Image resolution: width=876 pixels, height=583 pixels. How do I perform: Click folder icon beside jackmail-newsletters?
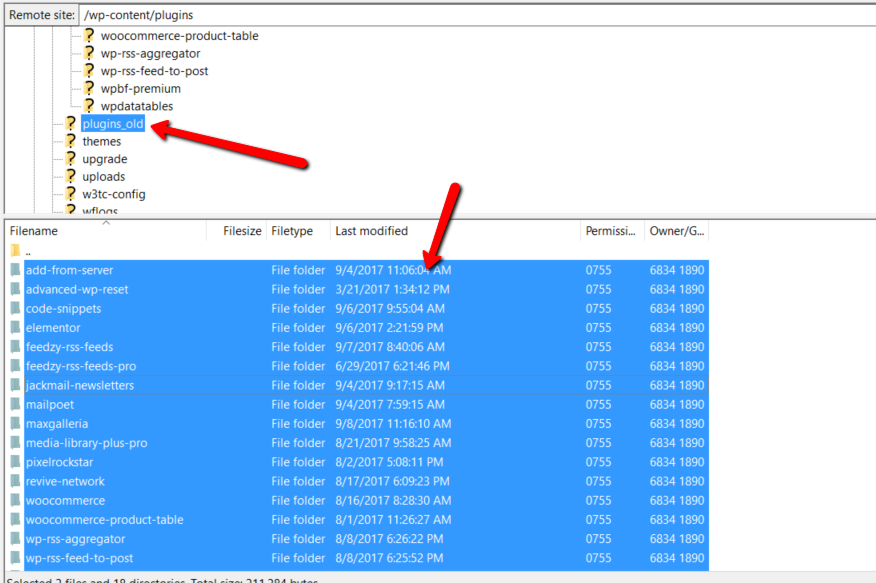[x=15, y=385]
